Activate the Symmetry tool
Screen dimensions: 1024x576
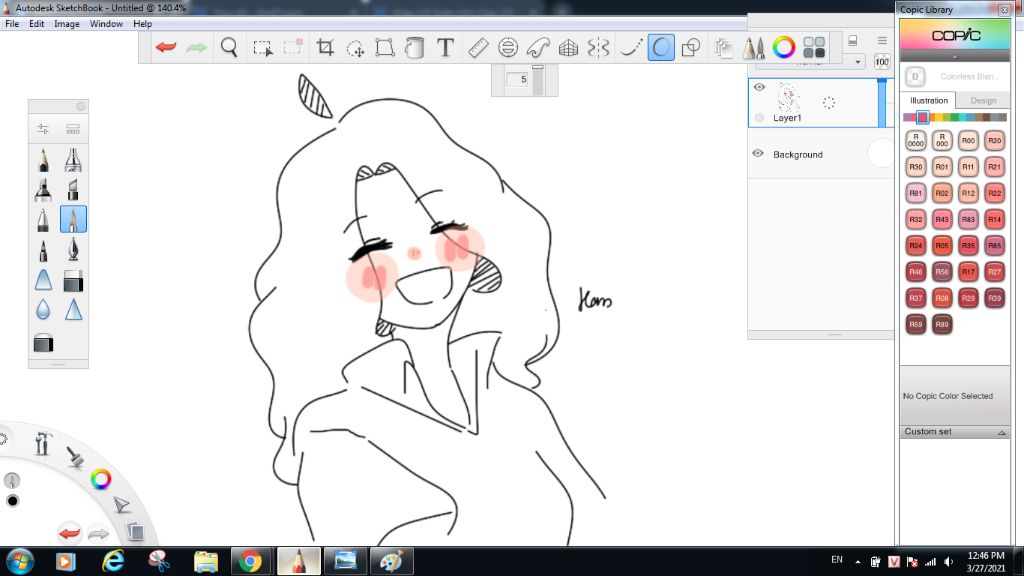point(598,47)
